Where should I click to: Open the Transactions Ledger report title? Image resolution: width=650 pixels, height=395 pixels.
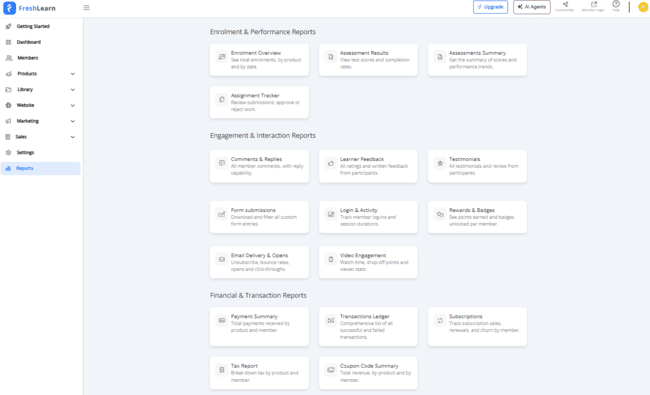tap(365, 316)
